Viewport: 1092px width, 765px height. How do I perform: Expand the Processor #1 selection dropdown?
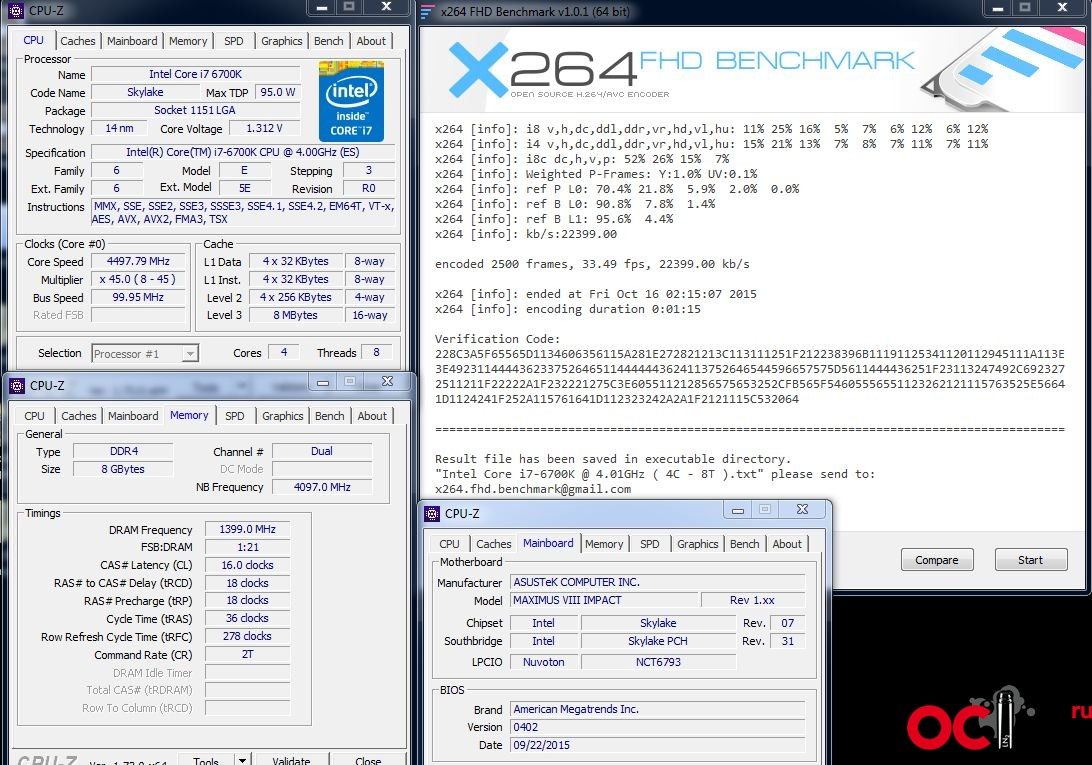(189, 354)
